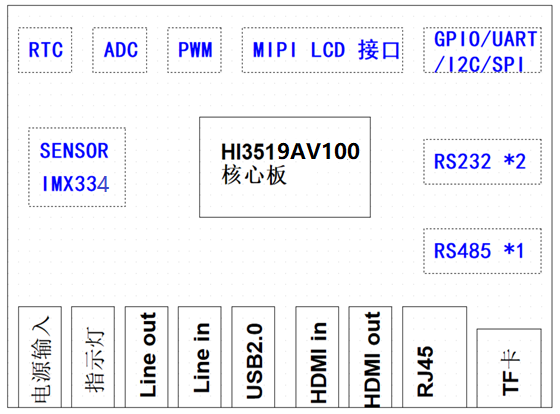560x414 pixels.
Task: Select the USB2.0 port box
Action: click(253, 357)
